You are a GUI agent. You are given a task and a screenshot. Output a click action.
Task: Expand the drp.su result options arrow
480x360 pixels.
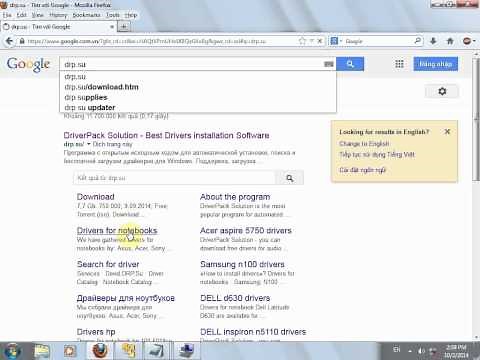tap(89, 144)
